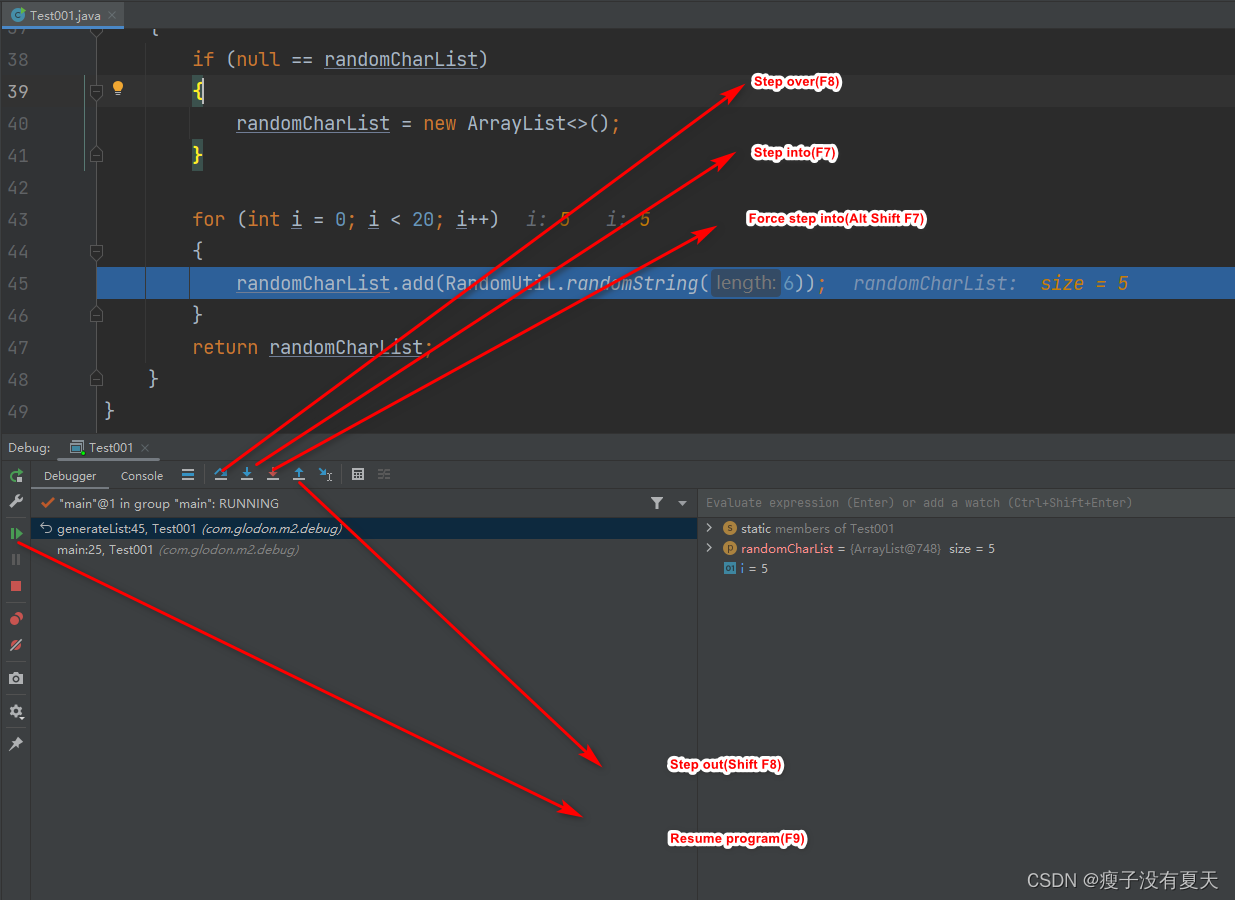The width and height of the screenshot is (1235, 900).
Task: Click the Step Into debugger icon
Action: click(247, 473)
